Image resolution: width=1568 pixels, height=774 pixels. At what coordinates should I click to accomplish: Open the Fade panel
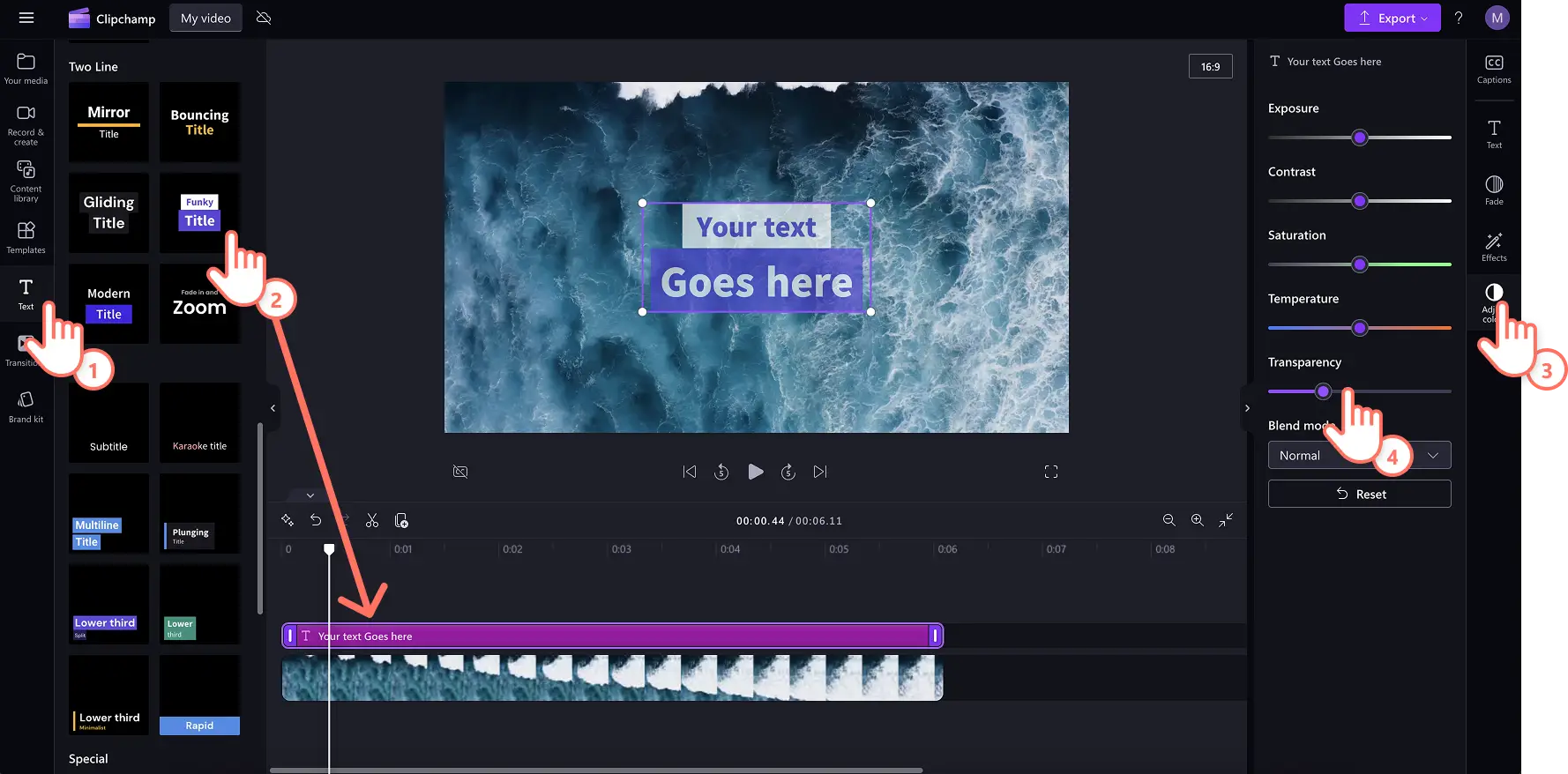[x=1493, y=190]
